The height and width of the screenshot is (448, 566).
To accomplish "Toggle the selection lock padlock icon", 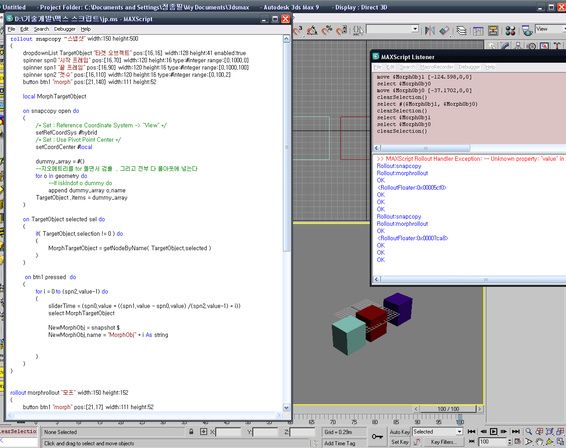I will (x=191, y=431).
